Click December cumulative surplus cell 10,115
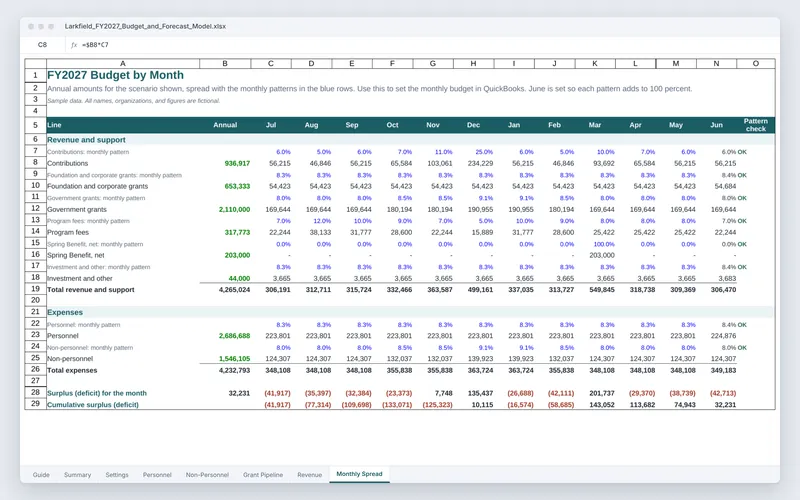The image size is (800, 500). (482, 405)
